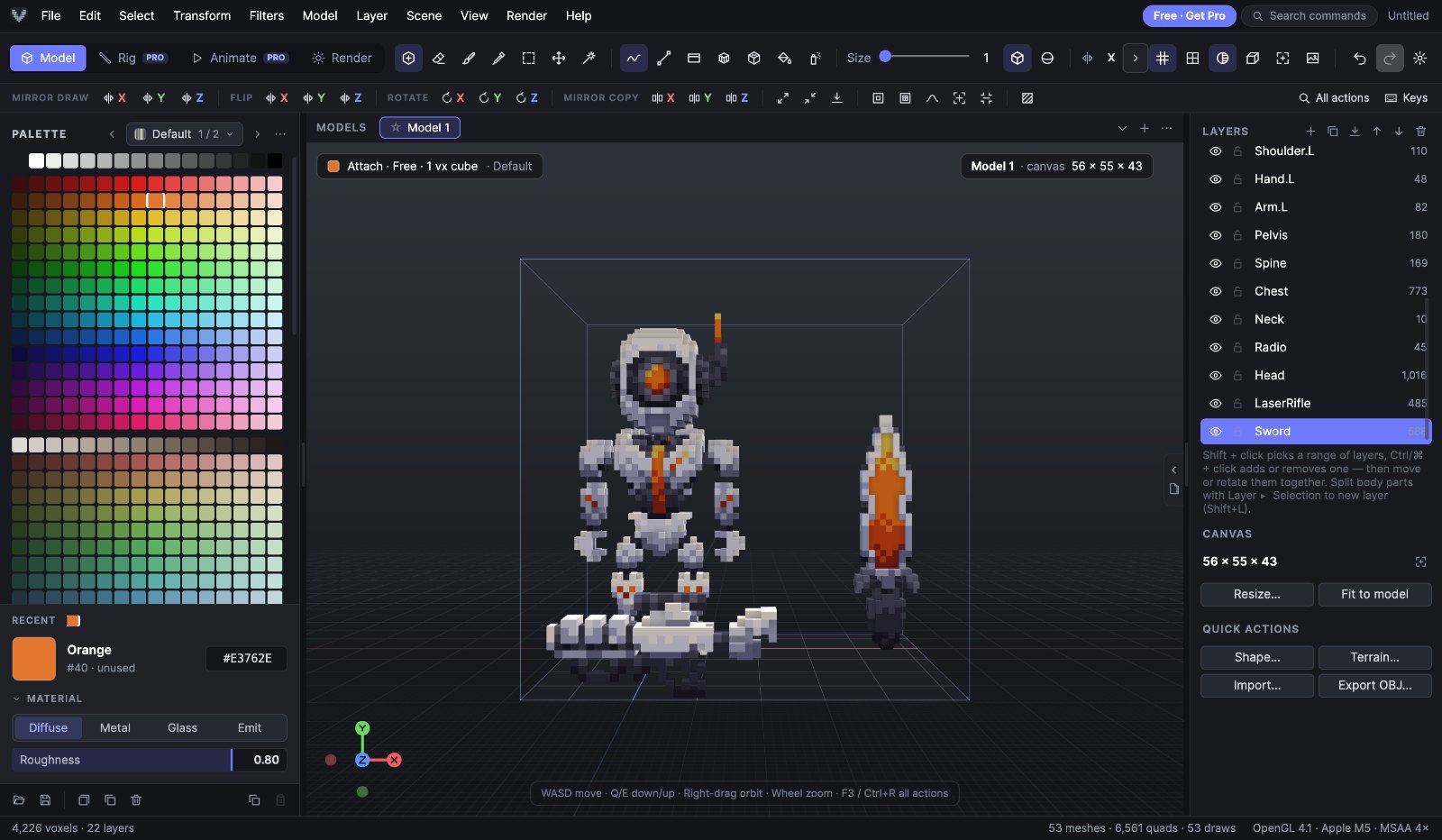Click the Free · Get Pro button
The width and height of the screenshot is (1442, 840).
1189,15
